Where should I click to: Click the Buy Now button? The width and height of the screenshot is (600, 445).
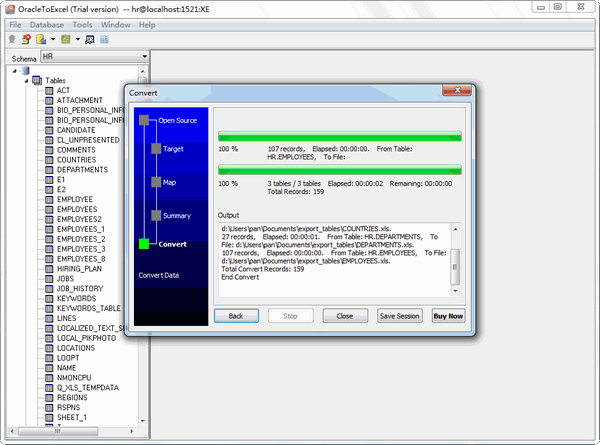447,315
